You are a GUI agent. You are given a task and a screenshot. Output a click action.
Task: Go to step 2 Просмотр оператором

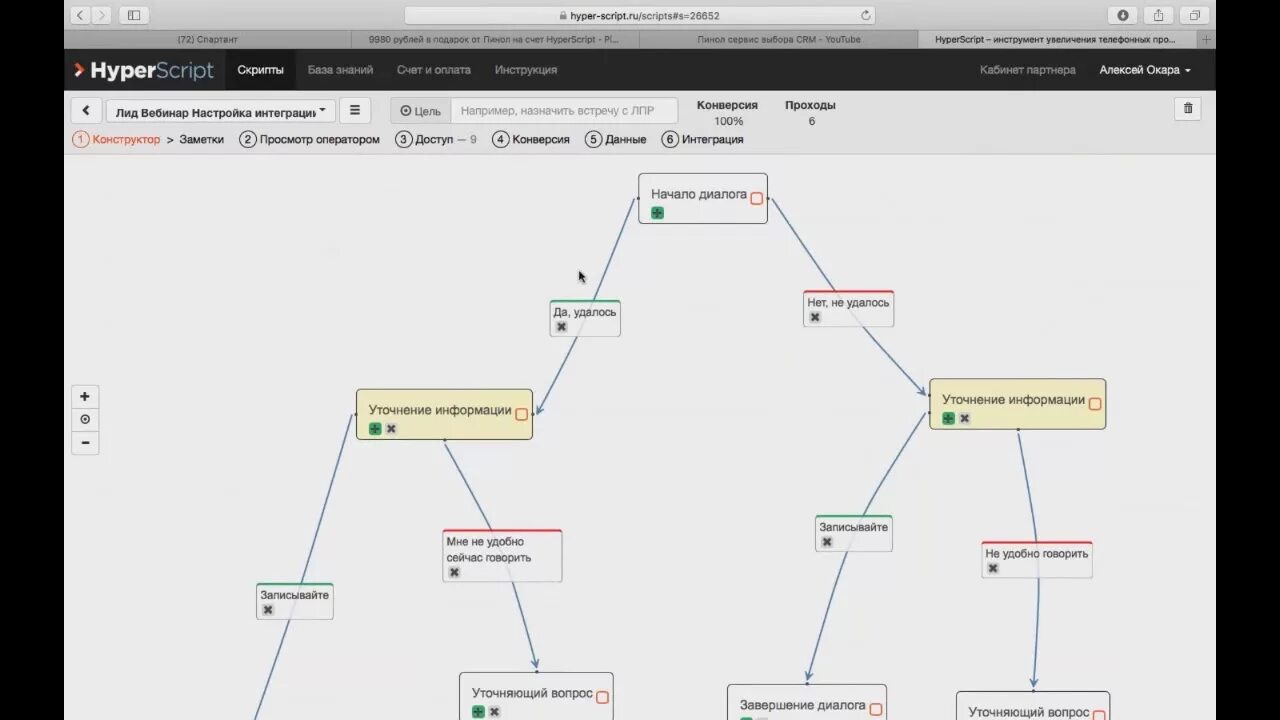310,139
